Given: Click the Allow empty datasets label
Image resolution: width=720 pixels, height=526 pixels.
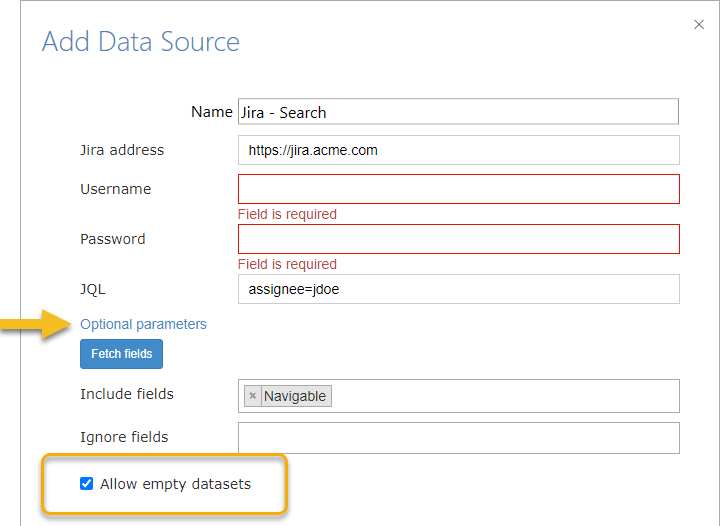Looking at the screenshot, I should point(175,484).
